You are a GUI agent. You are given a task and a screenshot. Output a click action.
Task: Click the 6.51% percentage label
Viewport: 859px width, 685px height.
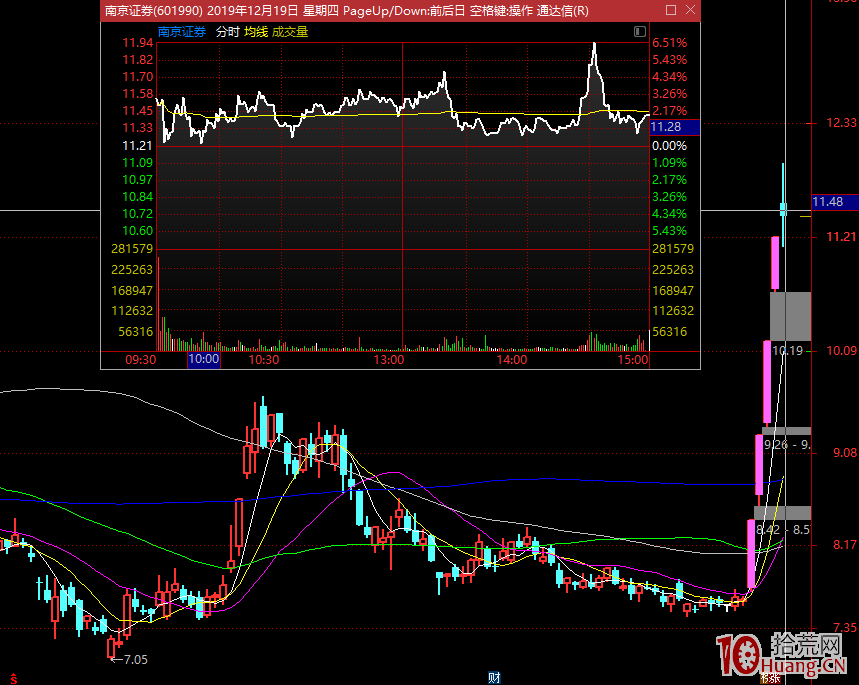(x=669, y=43)
